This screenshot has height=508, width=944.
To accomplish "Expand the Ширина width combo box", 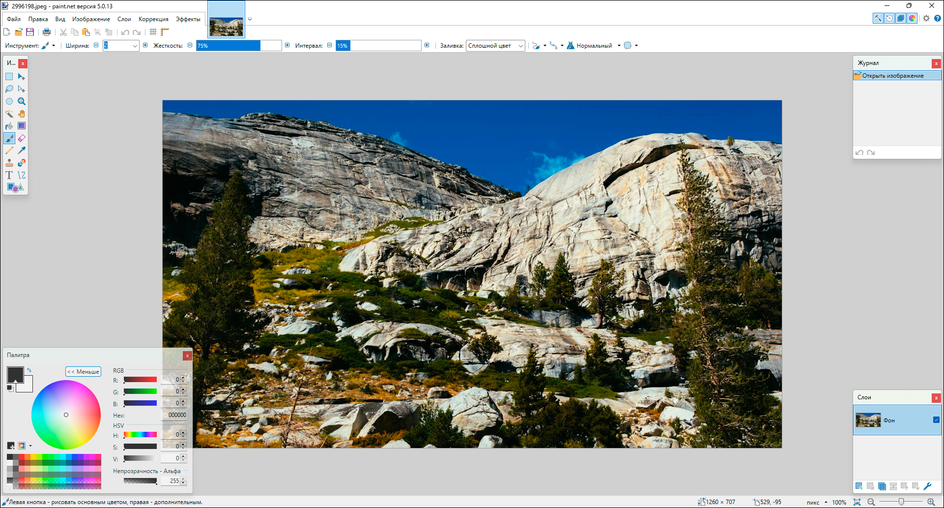I will click(x=134, y=45).
